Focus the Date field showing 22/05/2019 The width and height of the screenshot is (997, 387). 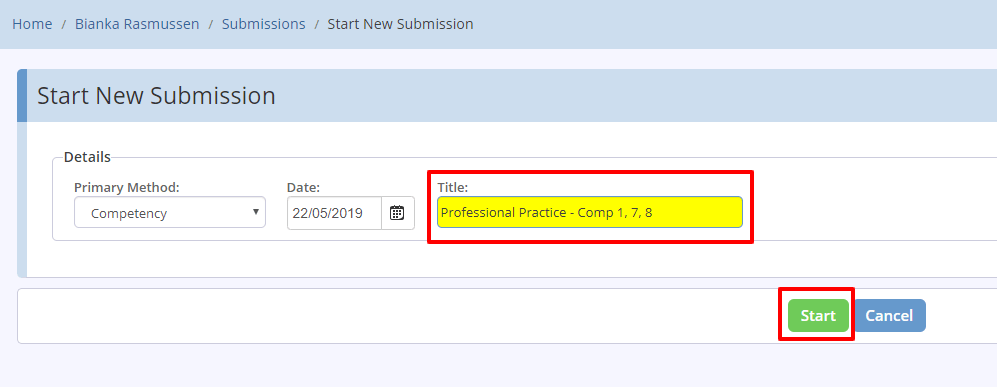coord(334,213)
